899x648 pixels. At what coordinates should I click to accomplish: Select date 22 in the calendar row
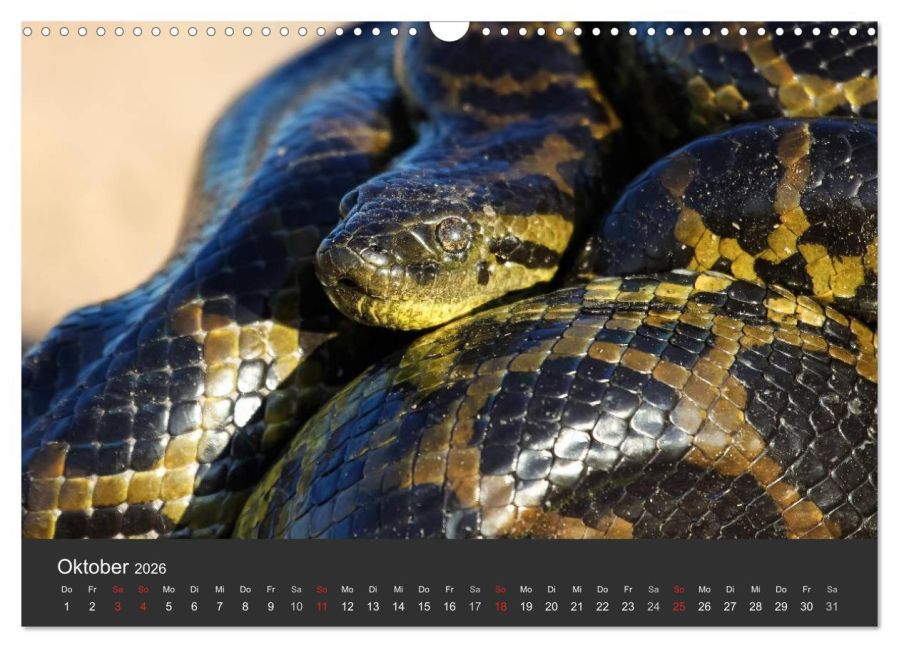pyautogui.click(x=602, y=607)
